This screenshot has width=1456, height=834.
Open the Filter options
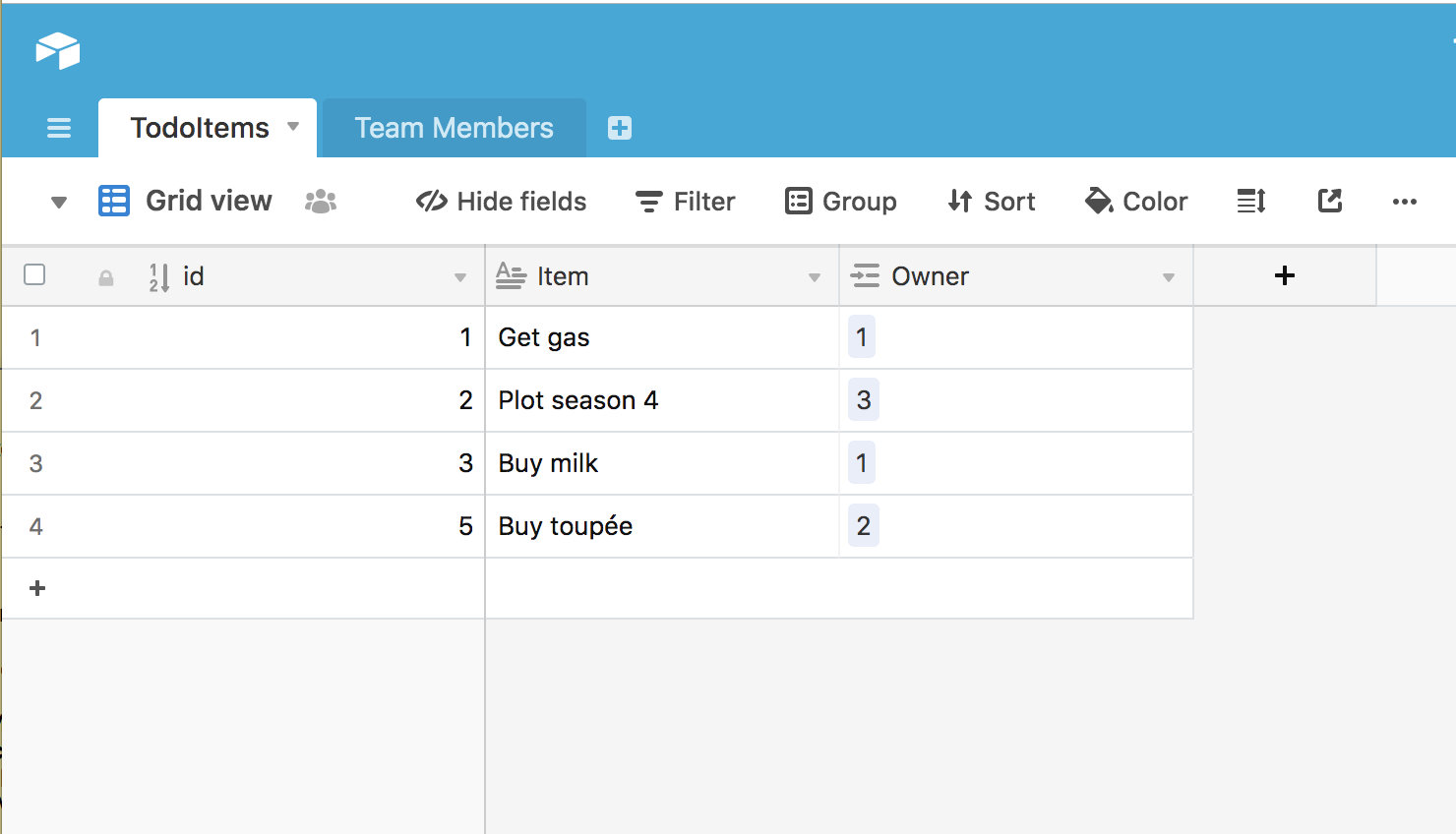pos(686,202)
